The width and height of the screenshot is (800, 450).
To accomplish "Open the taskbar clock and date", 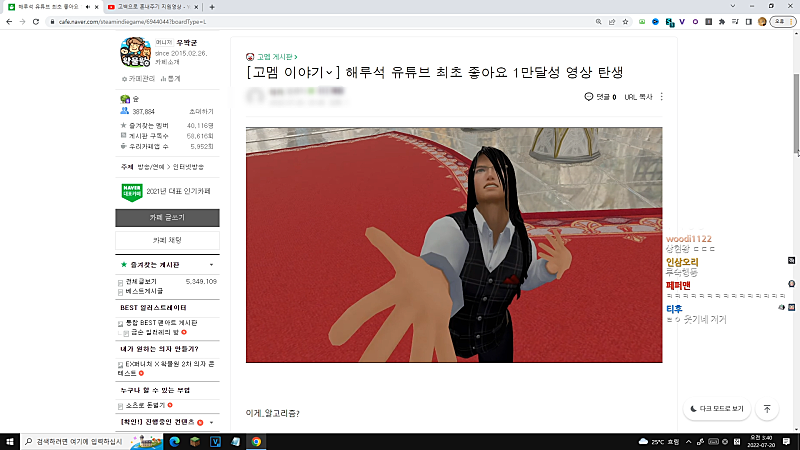I will pos(761,442).
